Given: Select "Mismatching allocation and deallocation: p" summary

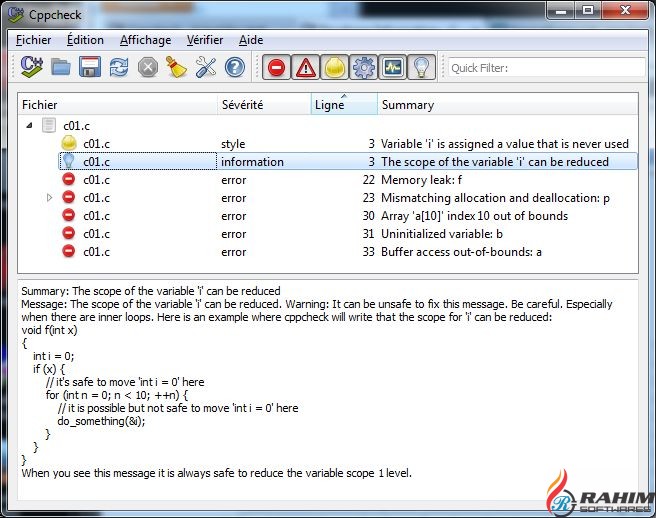Looking at the screenshot, I should pos(495,198).
